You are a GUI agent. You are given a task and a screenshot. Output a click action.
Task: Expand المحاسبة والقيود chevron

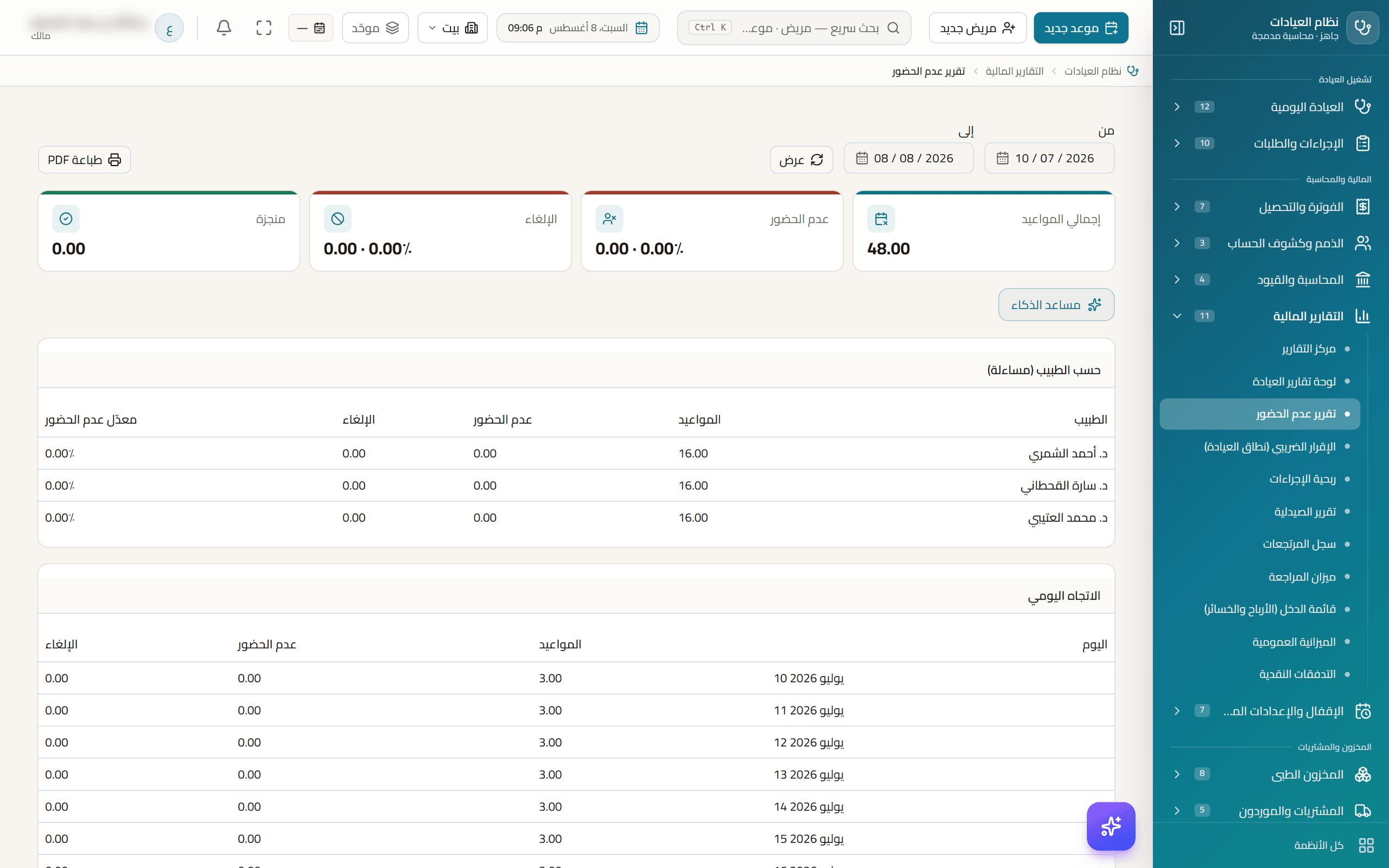point(1177,279)
